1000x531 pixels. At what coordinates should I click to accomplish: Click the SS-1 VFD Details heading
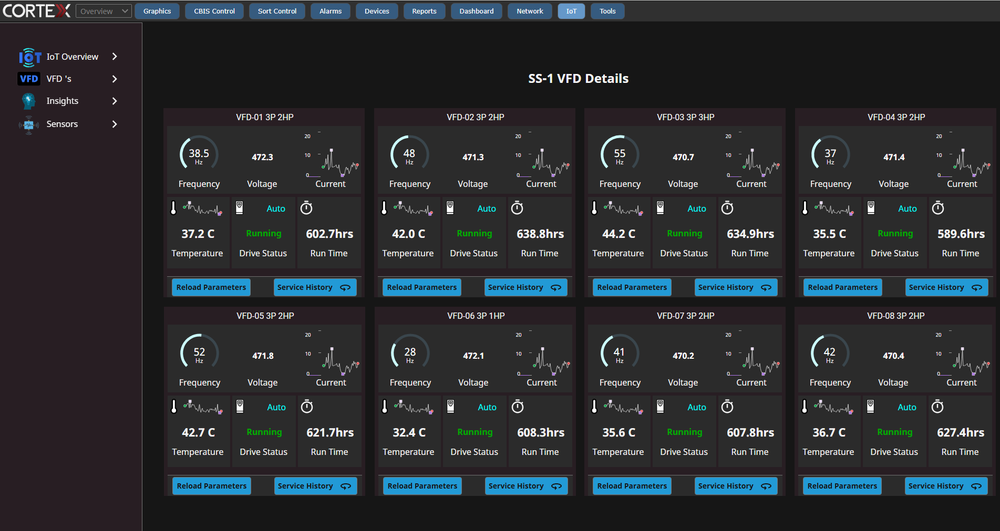pos(578,79)
